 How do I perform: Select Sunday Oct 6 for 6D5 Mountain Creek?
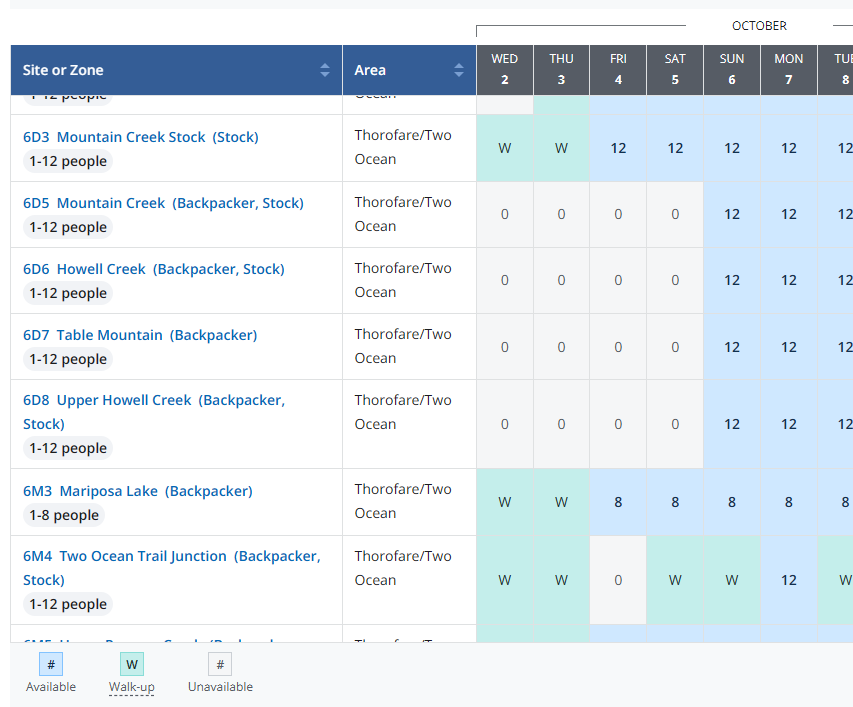[732, 214]
